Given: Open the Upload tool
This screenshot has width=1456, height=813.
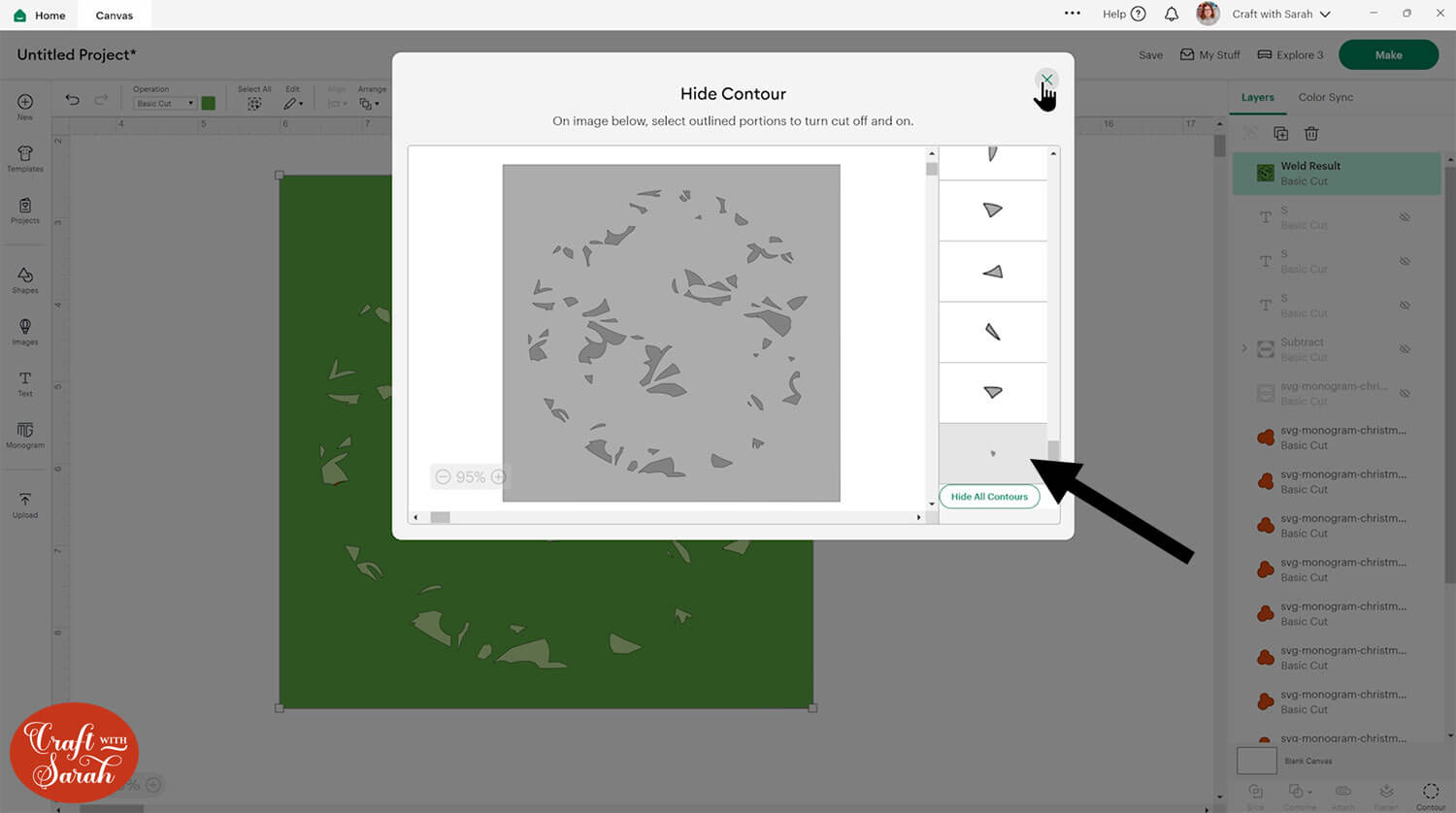Looking at the screenshot, I should click(x=25, y=504).
